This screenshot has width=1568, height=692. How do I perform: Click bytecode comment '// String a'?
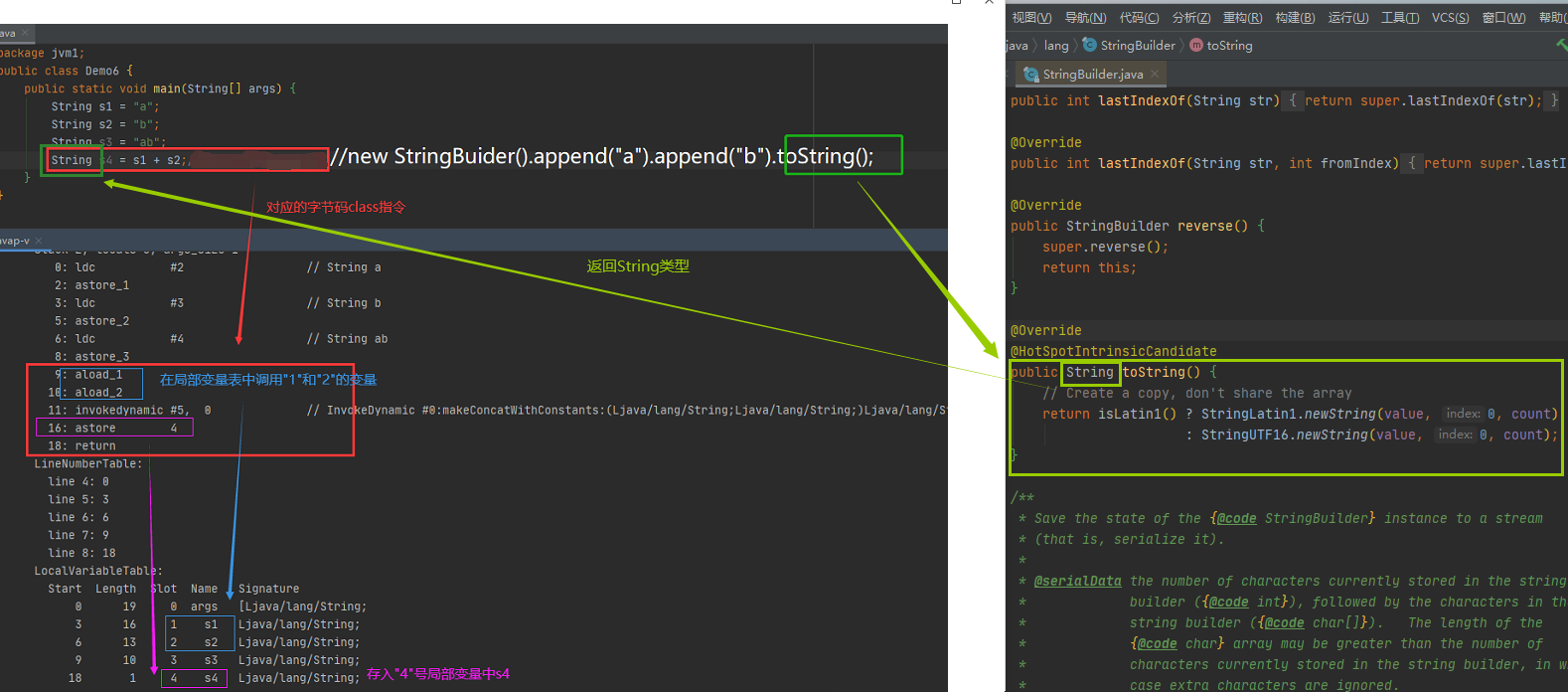pos(344,267)
